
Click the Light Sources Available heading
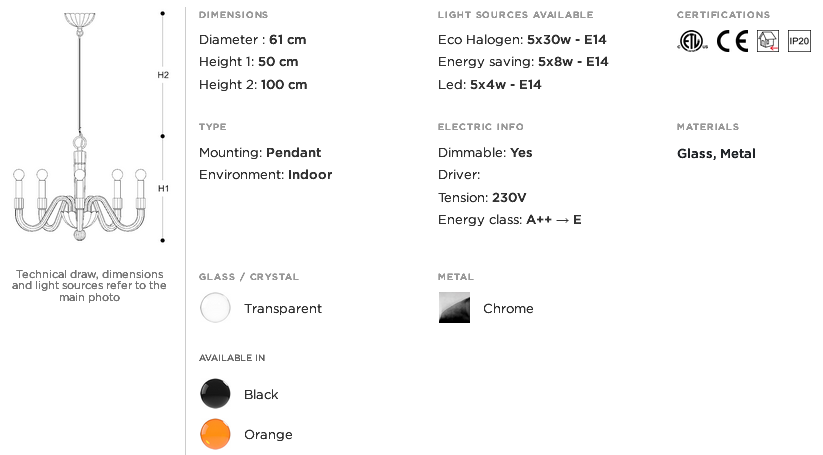(515, 15)
